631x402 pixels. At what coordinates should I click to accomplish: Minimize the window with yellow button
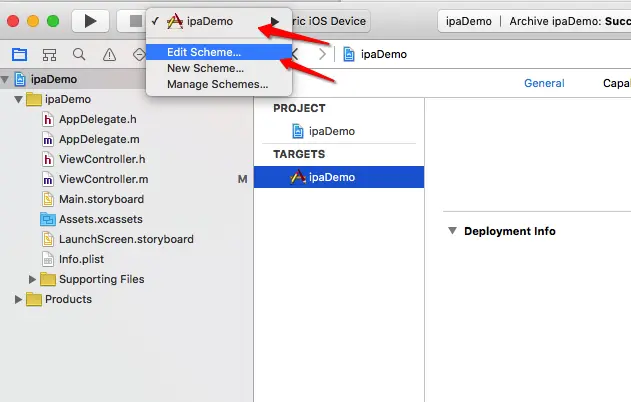(33, 21)
